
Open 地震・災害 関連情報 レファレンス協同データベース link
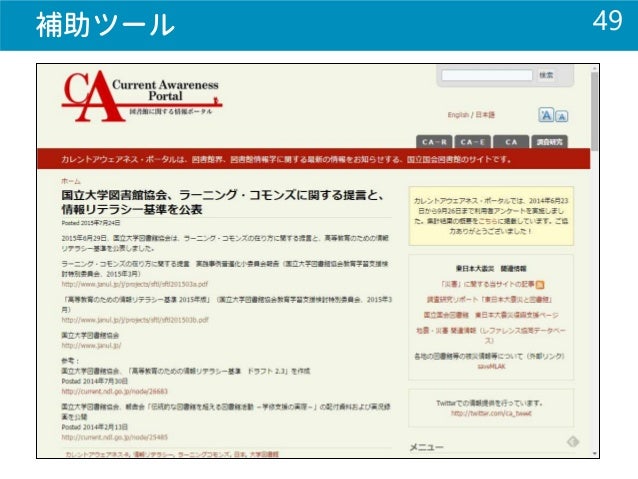pyautogui.click(x=491, y=335)
